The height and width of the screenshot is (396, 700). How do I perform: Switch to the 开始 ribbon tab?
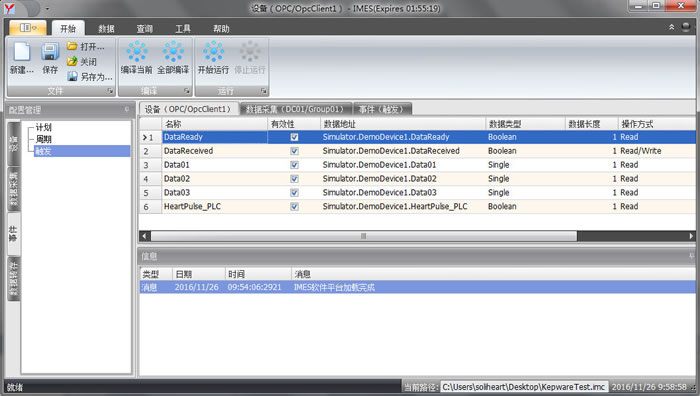(x=68, y=29)
